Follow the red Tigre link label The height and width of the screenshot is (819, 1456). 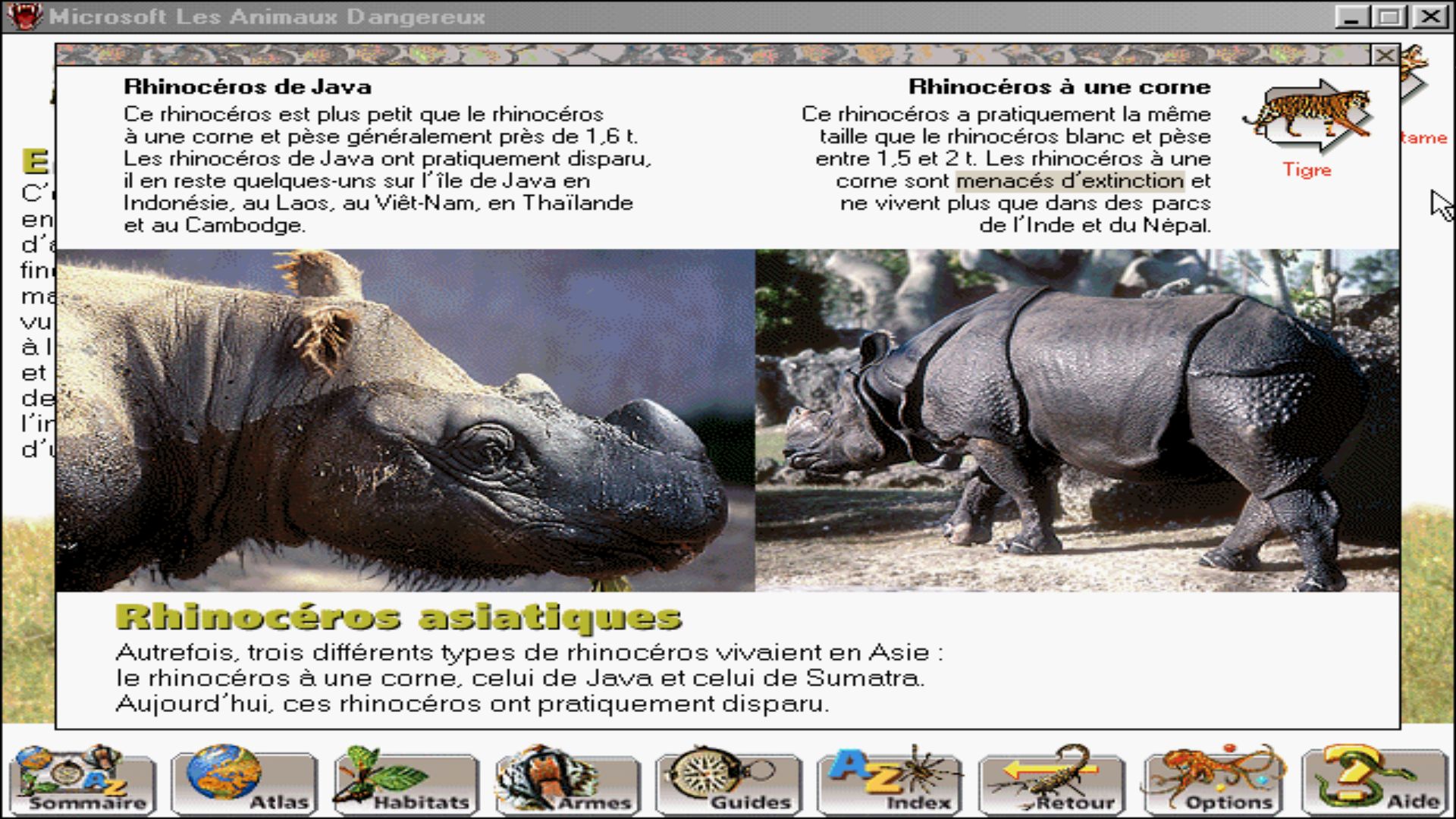1307,170
